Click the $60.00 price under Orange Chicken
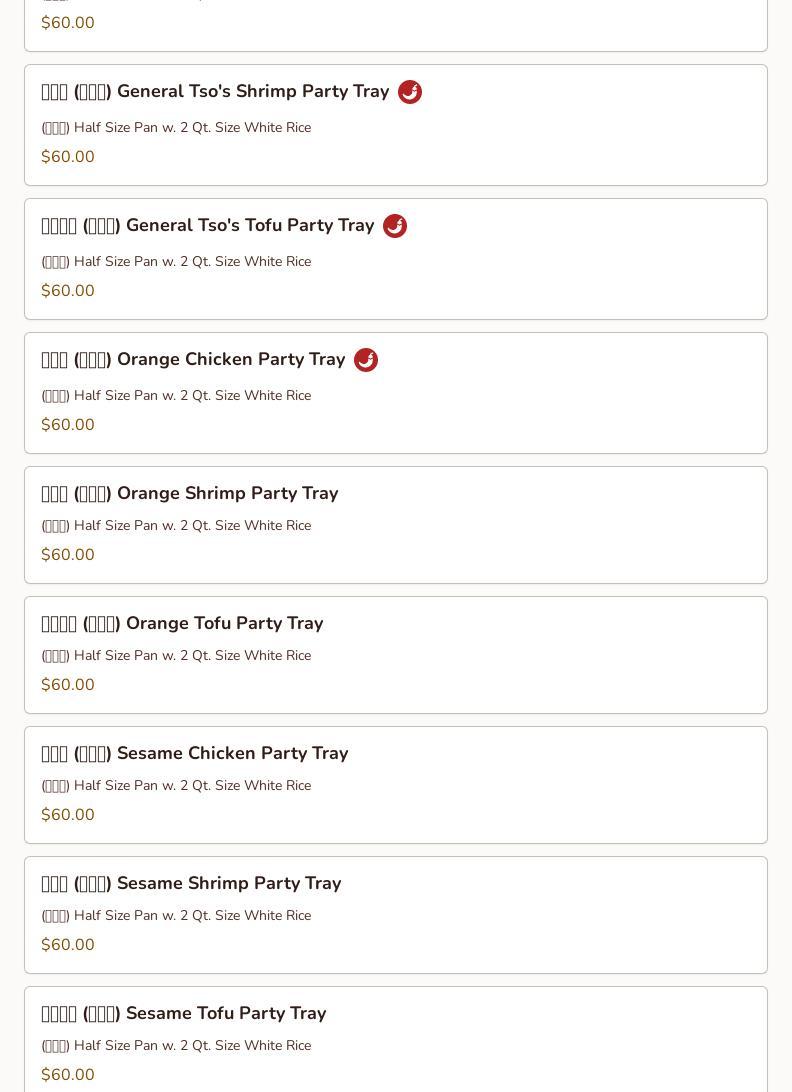Viewport: 792px width, 1092px height. click(x=68, y=425)
